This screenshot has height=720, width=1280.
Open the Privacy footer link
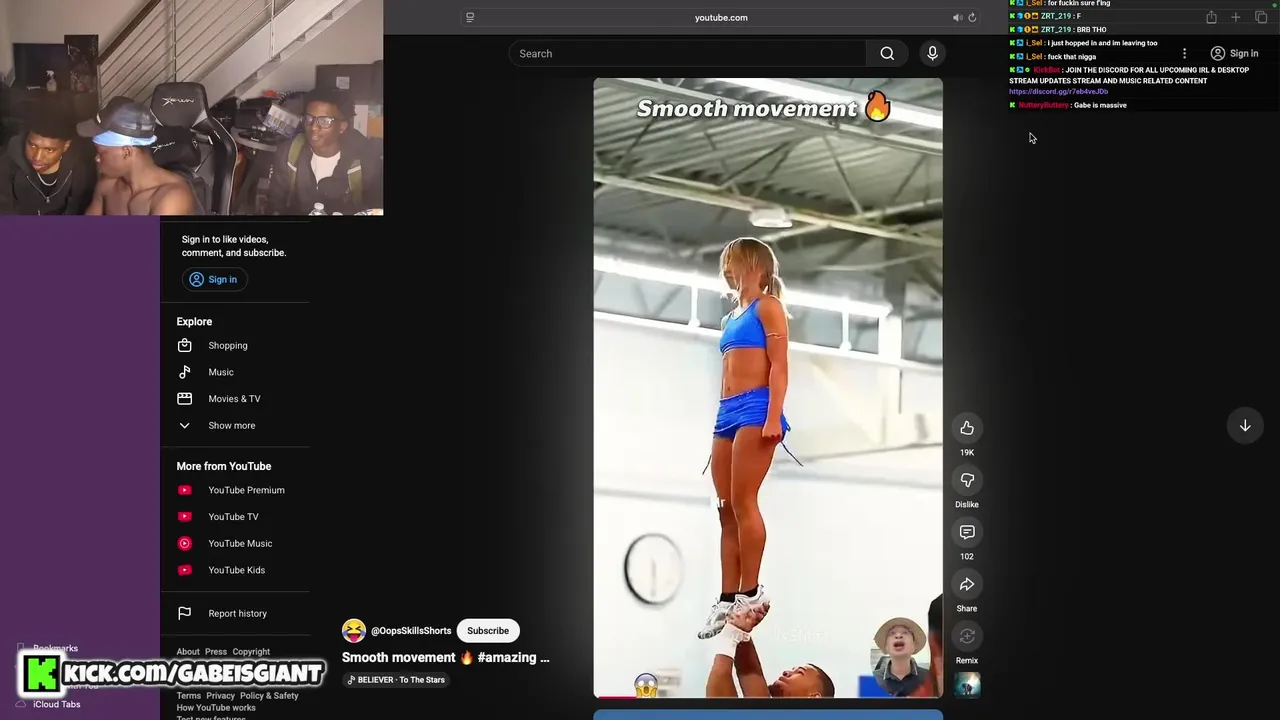pos(220,696)
